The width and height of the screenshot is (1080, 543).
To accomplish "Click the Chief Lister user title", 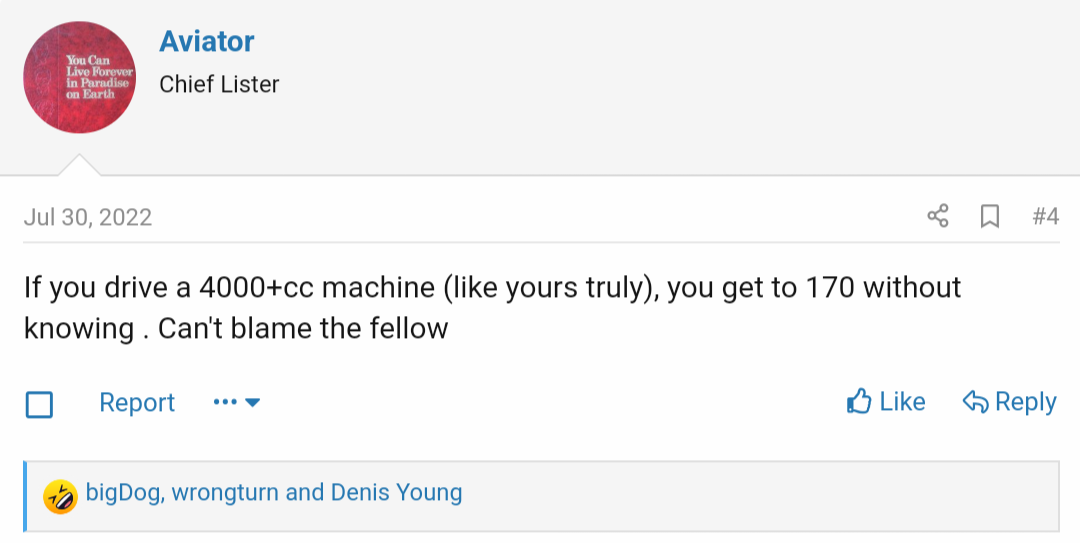I will coord(219,85).
